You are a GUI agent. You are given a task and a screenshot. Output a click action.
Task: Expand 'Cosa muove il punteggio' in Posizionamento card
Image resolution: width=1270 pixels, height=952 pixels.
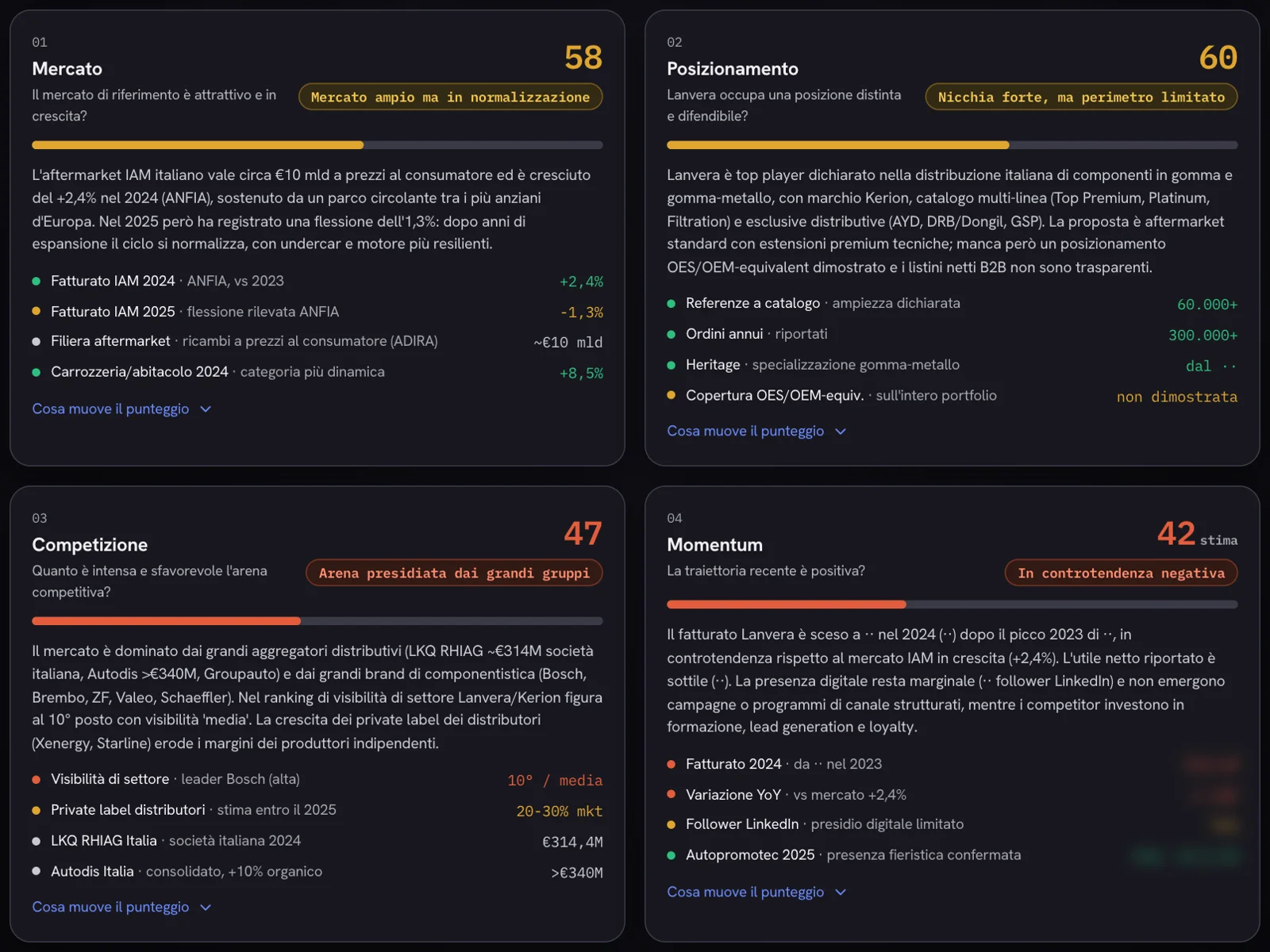click(x=756, y=432)
